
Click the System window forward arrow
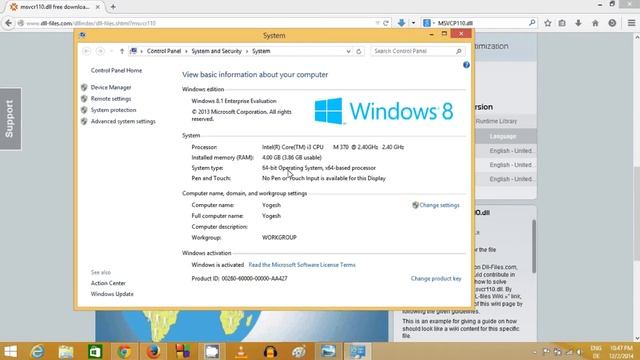(x=100, y=51)
